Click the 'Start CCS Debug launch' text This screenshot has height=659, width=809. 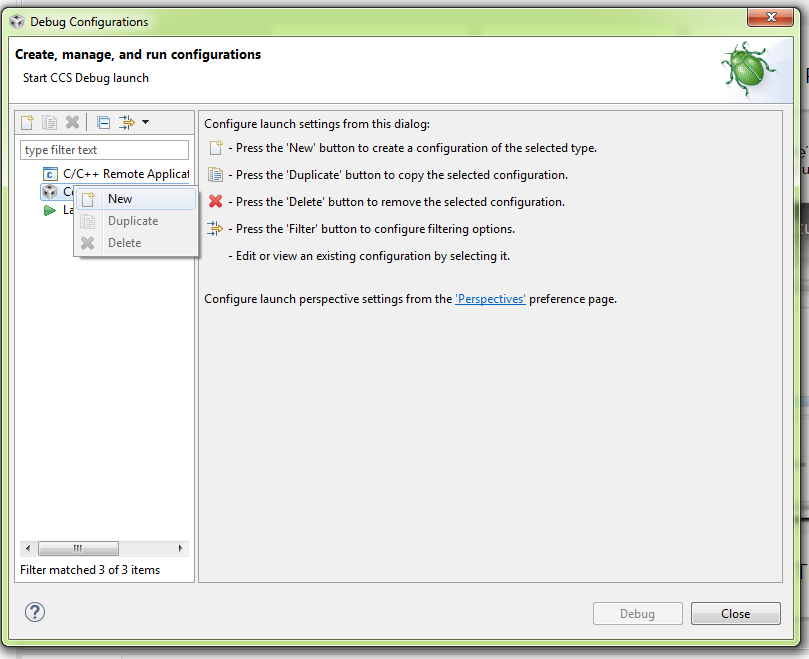[86, 78]
